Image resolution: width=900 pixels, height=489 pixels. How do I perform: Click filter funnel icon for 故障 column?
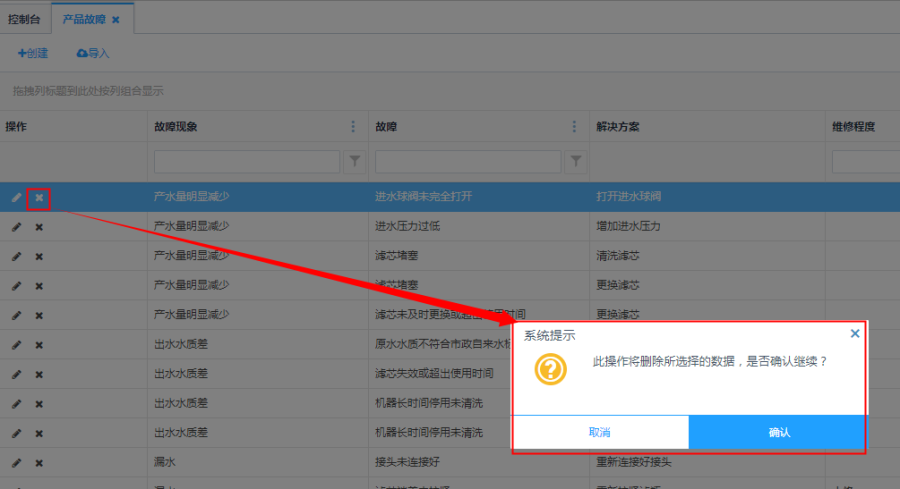[576, 161]
